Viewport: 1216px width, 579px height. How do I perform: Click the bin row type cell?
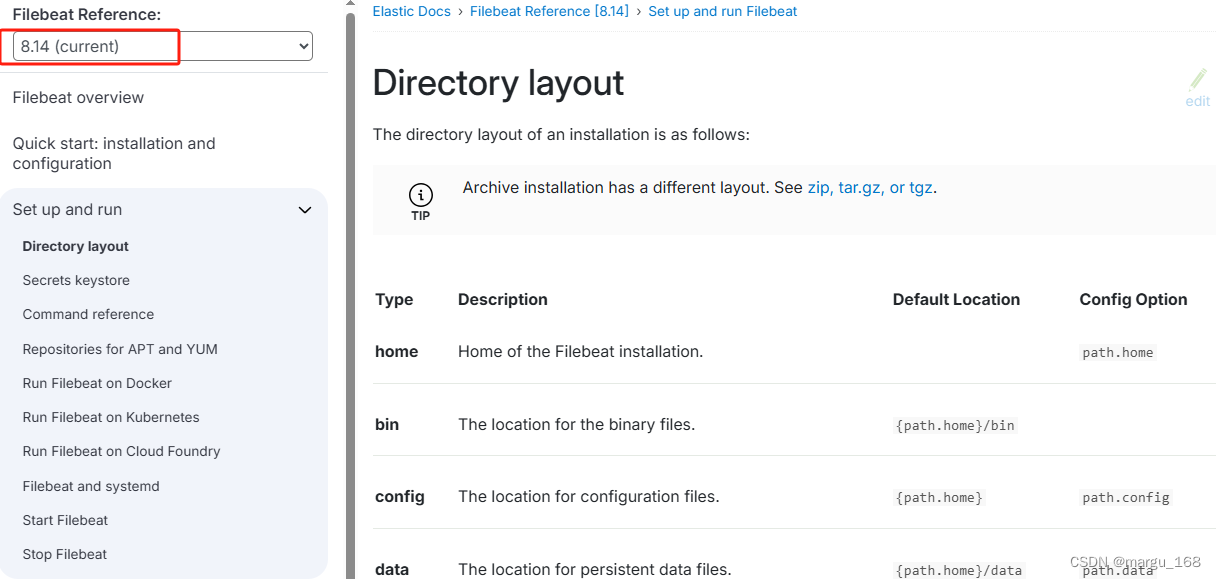click(x=387, y=424)
